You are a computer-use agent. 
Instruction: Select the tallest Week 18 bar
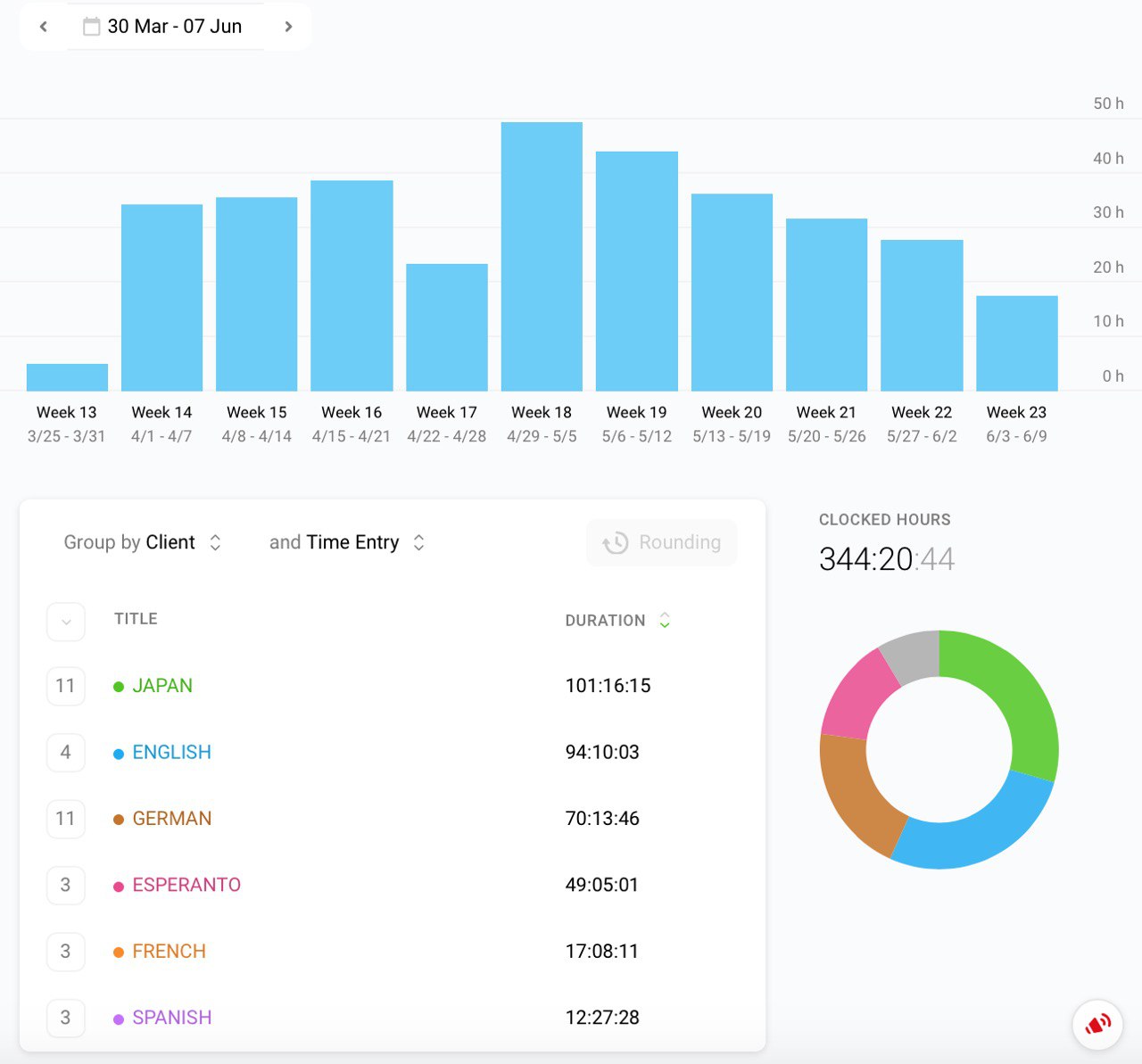point(542,257)
